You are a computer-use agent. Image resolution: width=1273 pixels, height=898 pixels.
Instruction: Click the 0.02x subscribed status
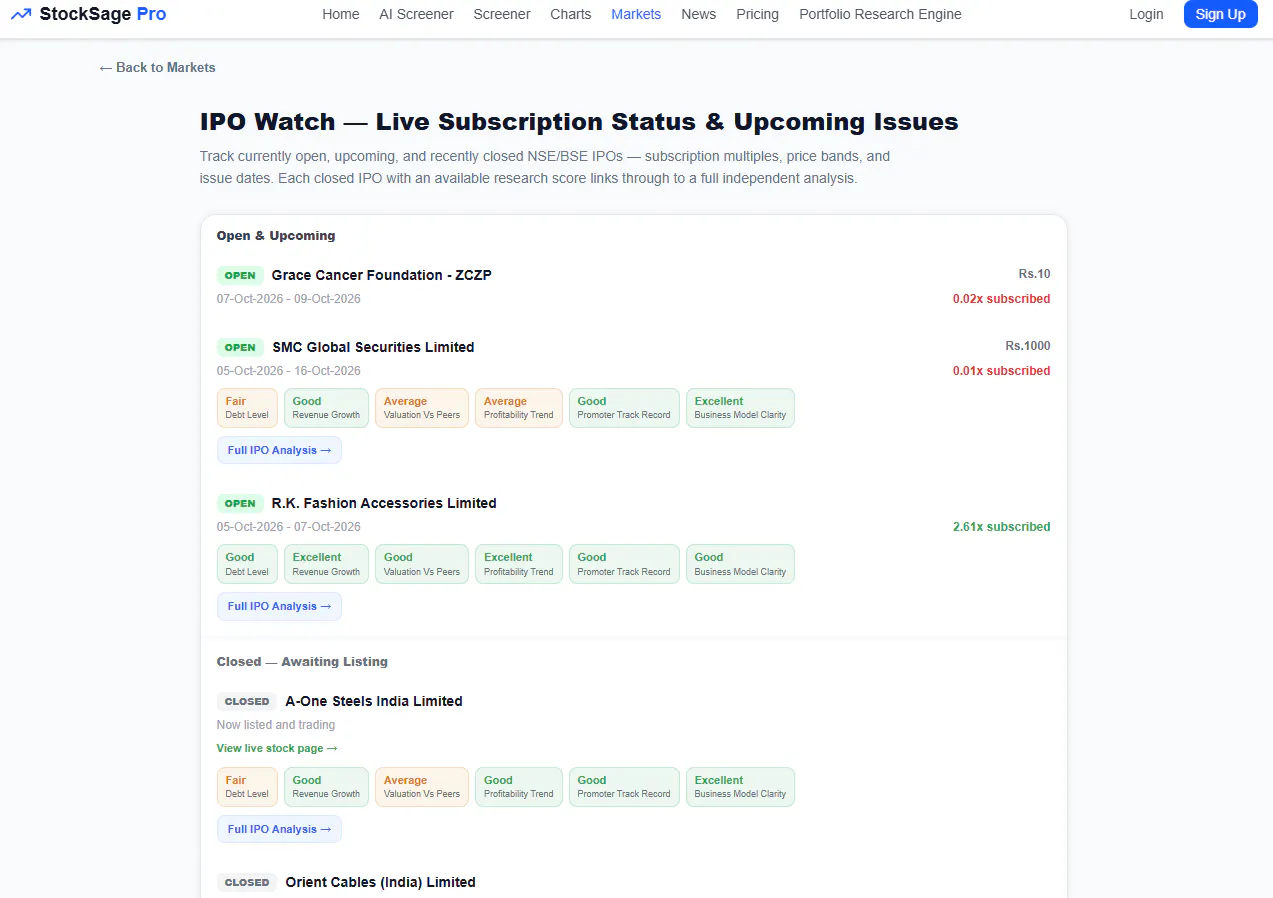coord(1001,299)
